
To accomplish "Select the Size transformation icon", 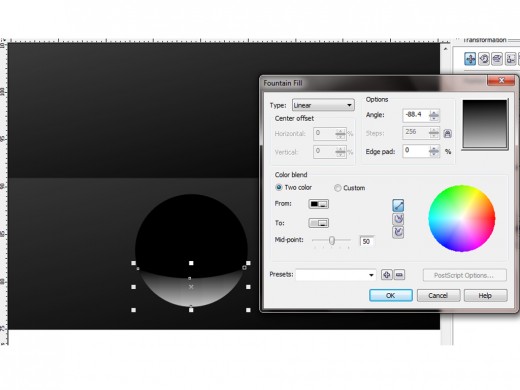I will point(510,59).
